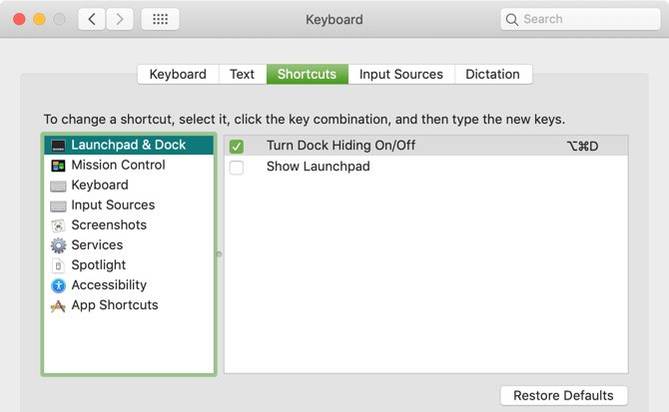The image size is (669, 412).
Task: Enable the Show Launchpad checkbox
Action: coord(236,167)
